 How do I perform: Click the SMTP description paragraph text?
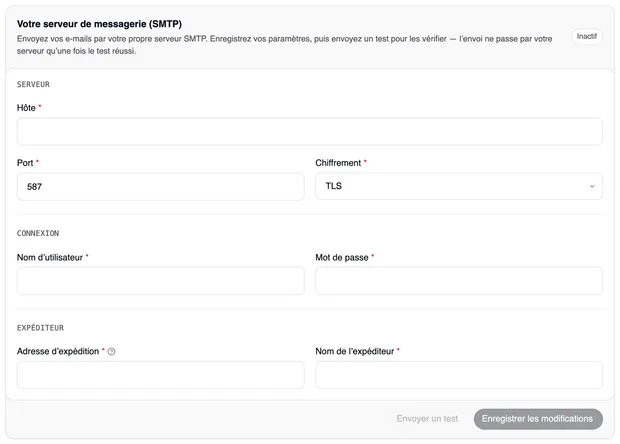pyautogui.click(x=285, y=45)
